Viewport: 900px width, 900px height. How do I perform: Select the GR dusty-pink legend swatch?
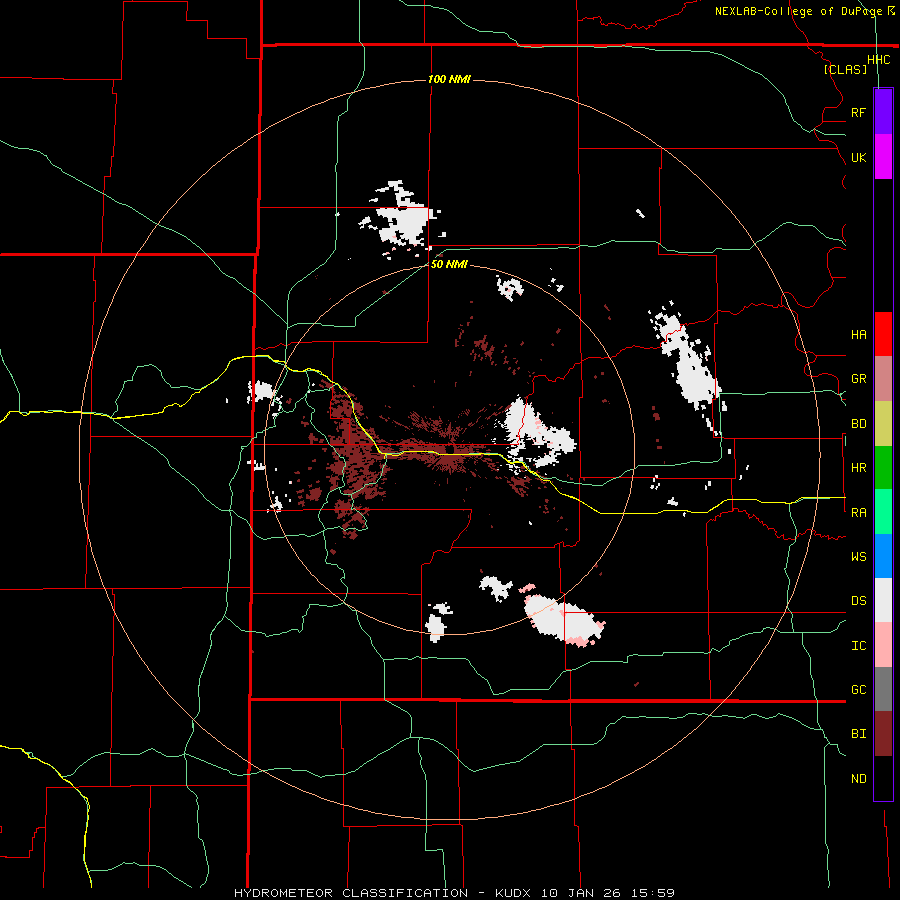pyautogui.click(x=883, y=379)
